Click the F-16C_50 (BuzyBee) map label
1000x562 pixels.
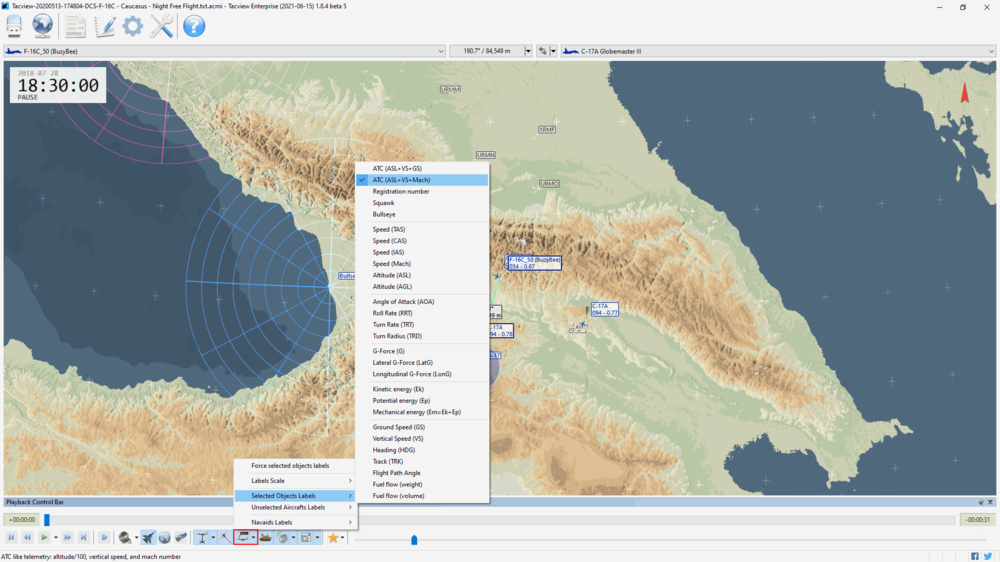[534, 262]
